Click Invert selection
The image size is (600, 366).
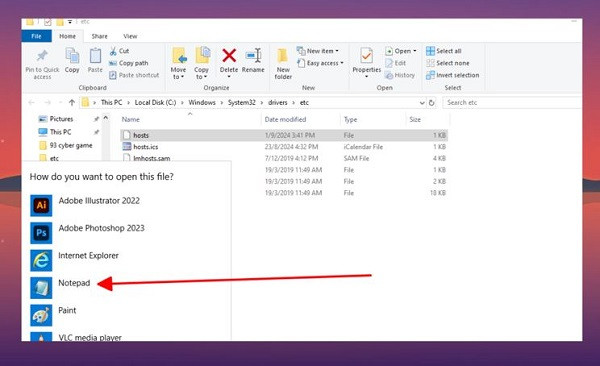[453, 75]
